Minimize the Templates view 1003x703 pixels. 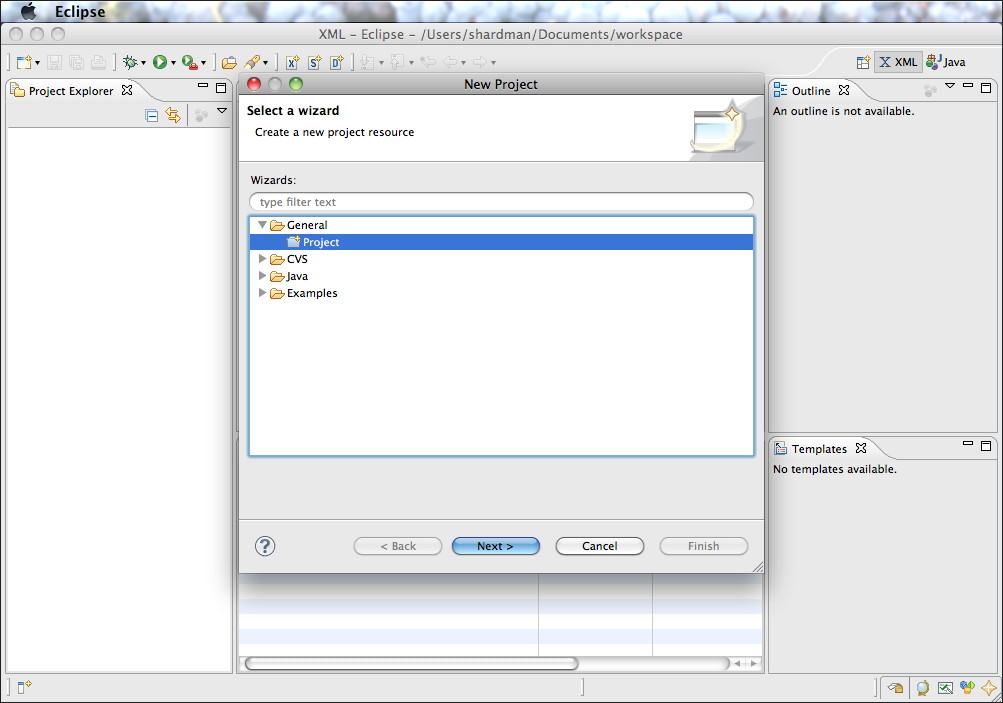[968, 443]
